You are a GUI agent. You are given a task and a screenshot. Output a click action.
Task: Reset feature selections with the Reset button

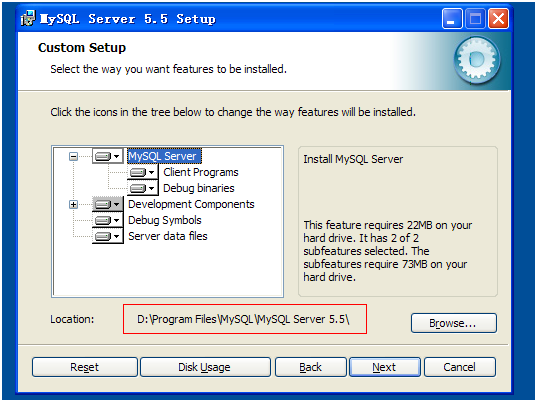(85, 367)
